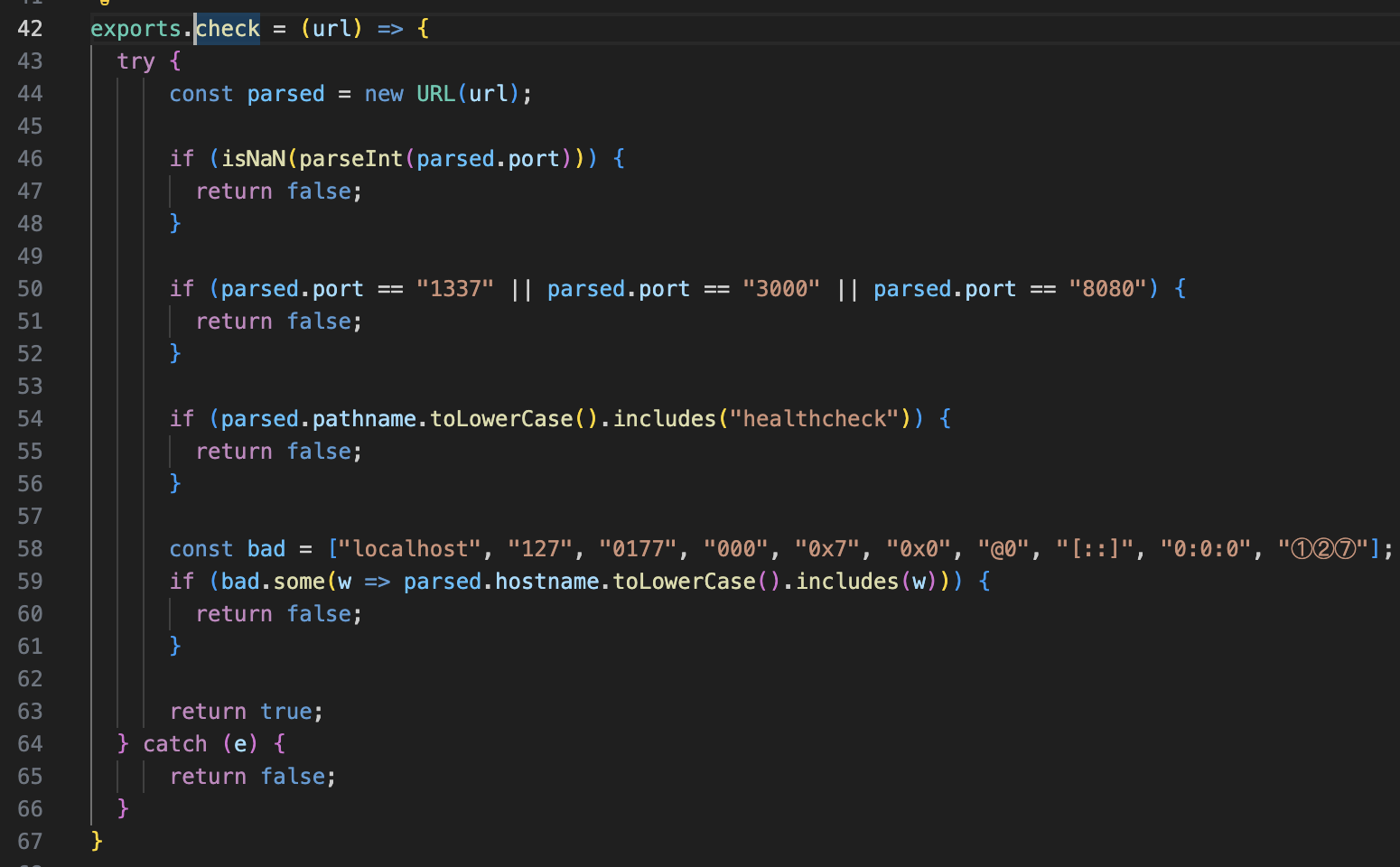The height and width of the screenshot is (867, 1400).
Task: Click the "8080" port string
Action: pos(1107,289)
